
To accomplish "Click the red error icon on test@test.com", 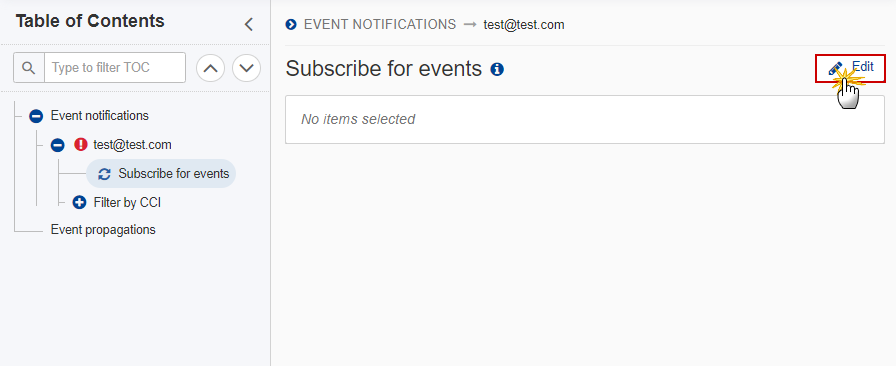I will tap(81, 145).
